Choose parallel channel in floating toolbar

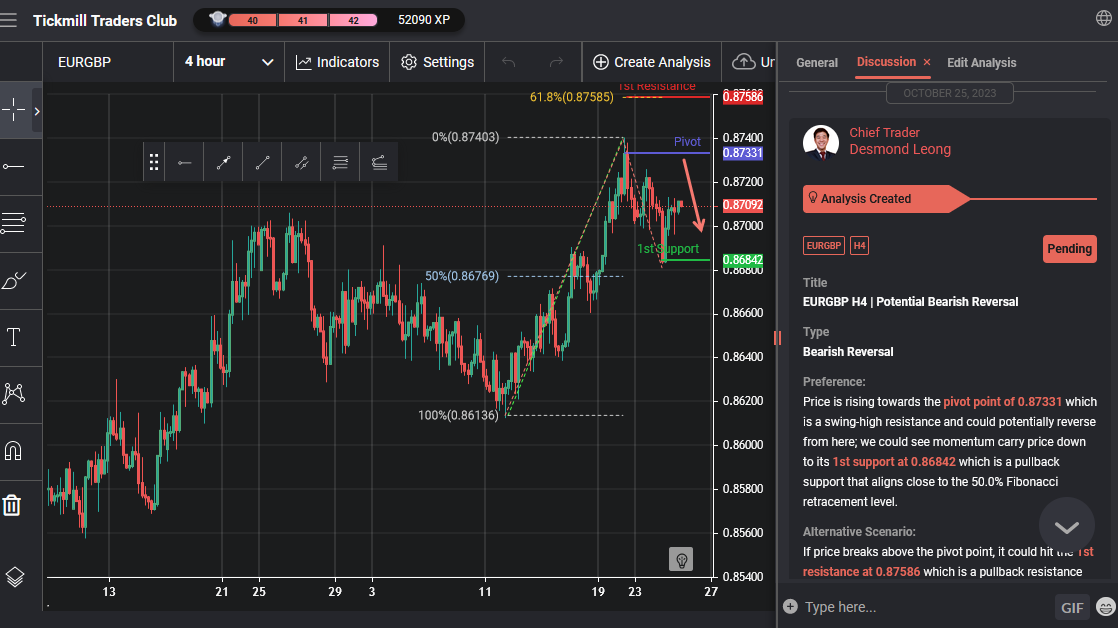click(340, 163)
